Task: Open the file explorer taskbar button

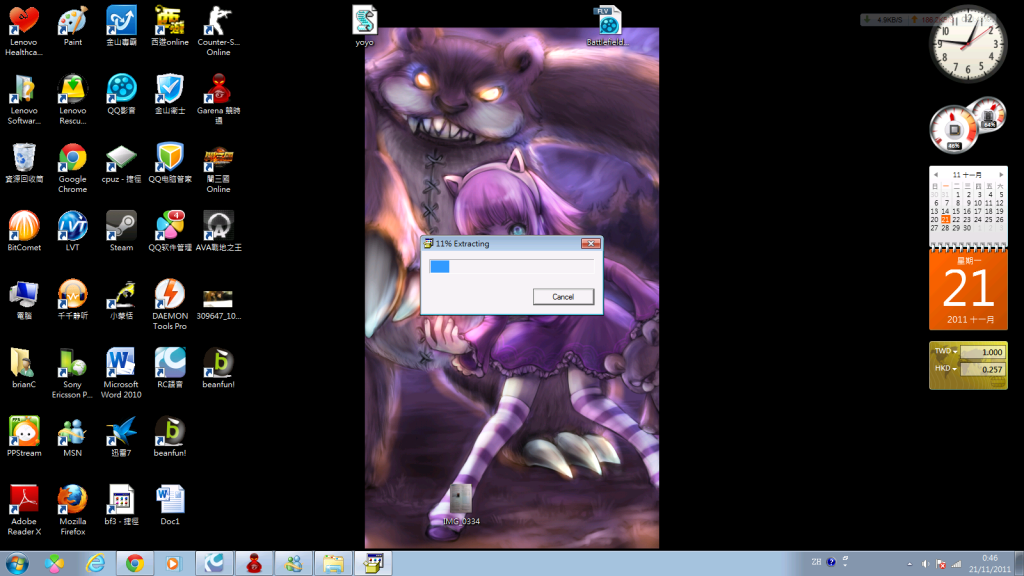Action: point(333,563)
